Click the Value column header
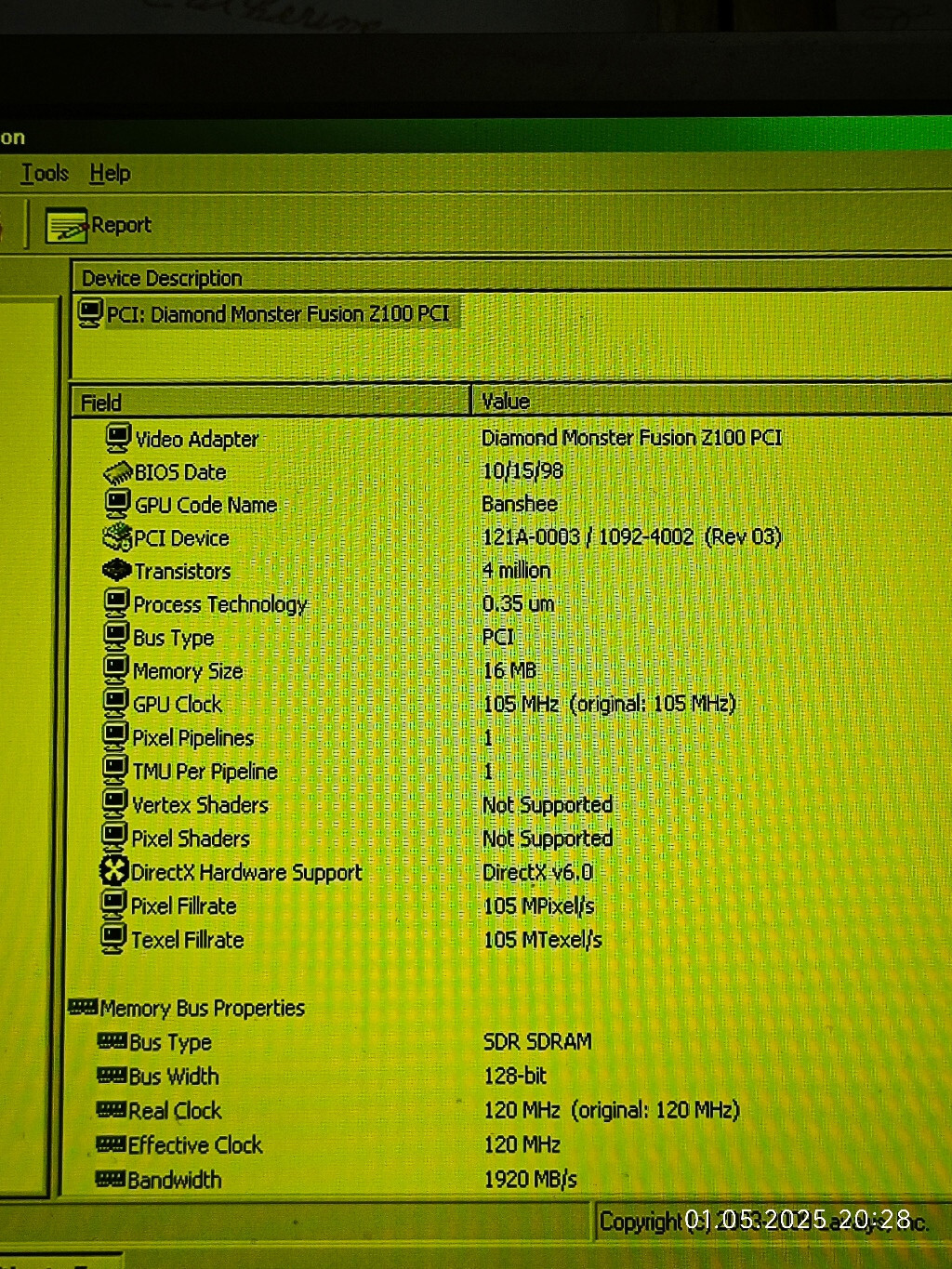This screenshot has width=952, height=1269. point(713,402)
